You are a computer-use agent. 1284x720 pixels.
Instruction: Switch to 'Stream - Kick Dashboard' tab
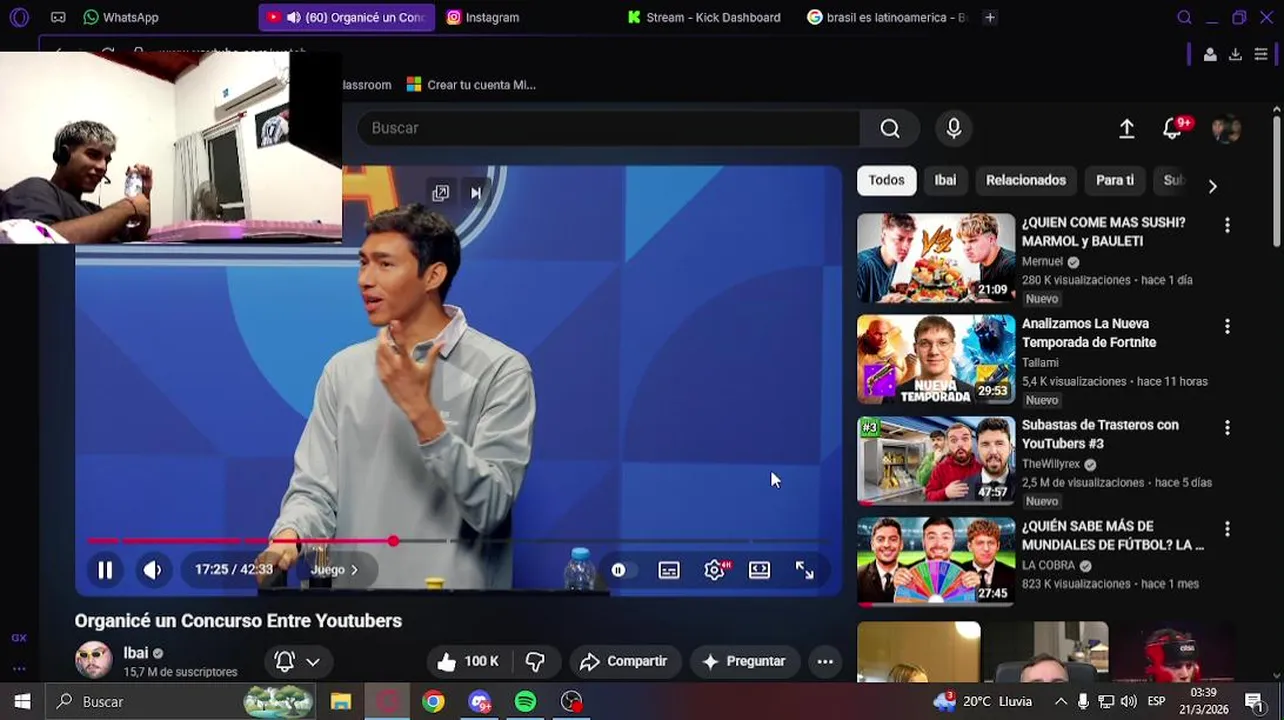(x=704, y=17)
